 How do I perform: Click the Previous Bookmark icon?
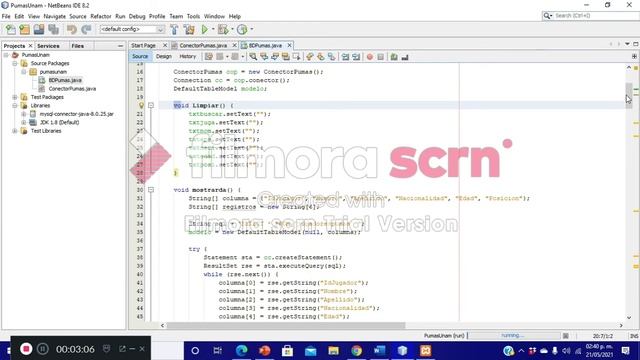pos(310,57)
